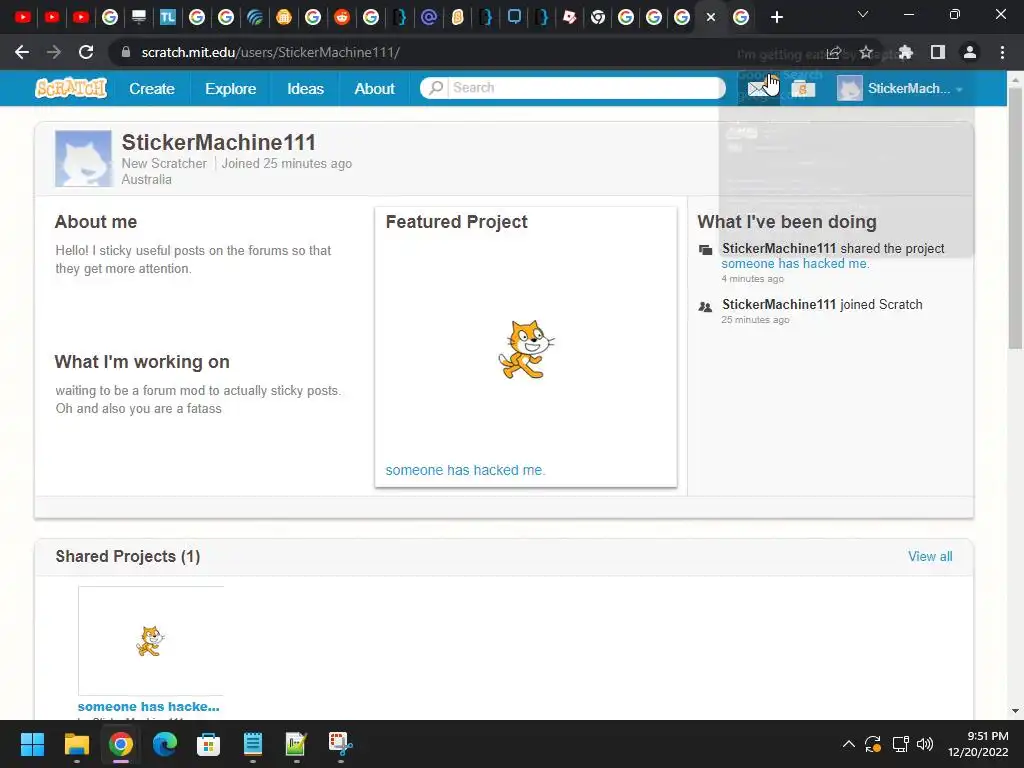
Task: Bookmark this page with the star icon
Action: 866,52
